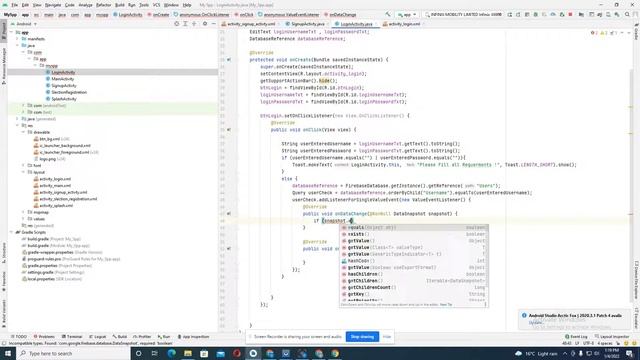Click the red Stop button in toolbar
640x360 pixels.
[x=571, y=15]
